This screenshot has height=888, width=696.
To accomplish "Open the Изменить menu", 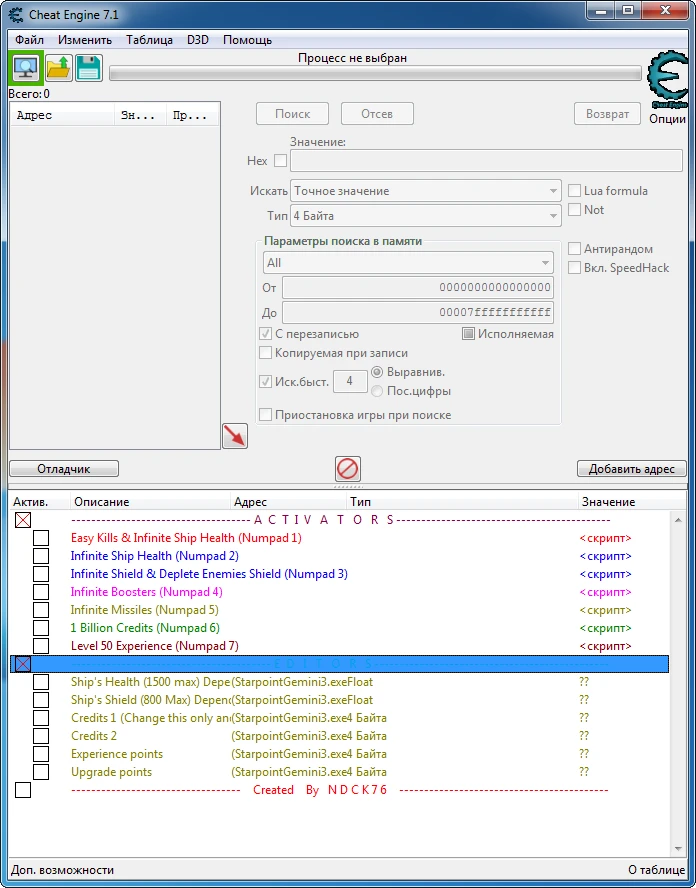I will coord(85,40).
